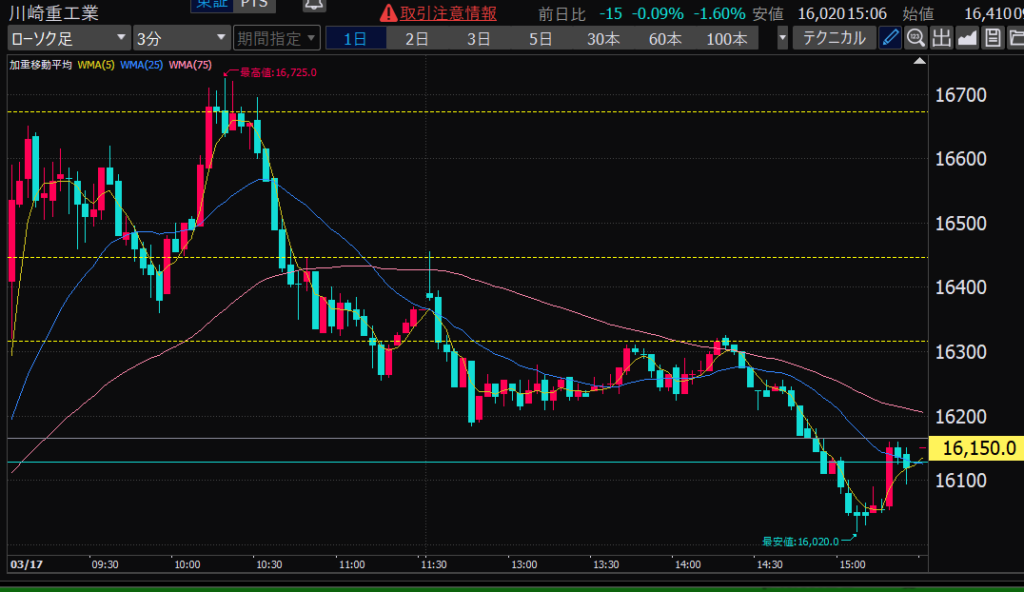Select the 60本 range tab
The width and height of the screenshot is (1024, 592).
(x=664, y=39)
